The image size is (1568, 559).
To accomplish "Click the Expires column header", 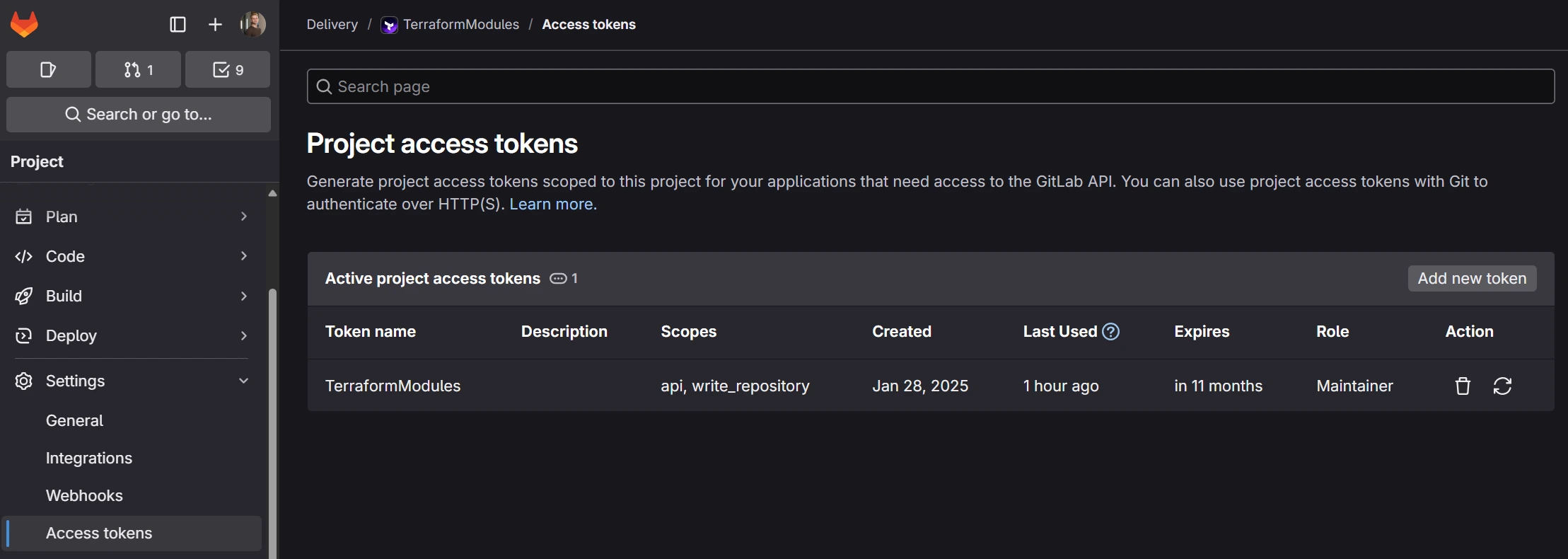I will 1202,331.
